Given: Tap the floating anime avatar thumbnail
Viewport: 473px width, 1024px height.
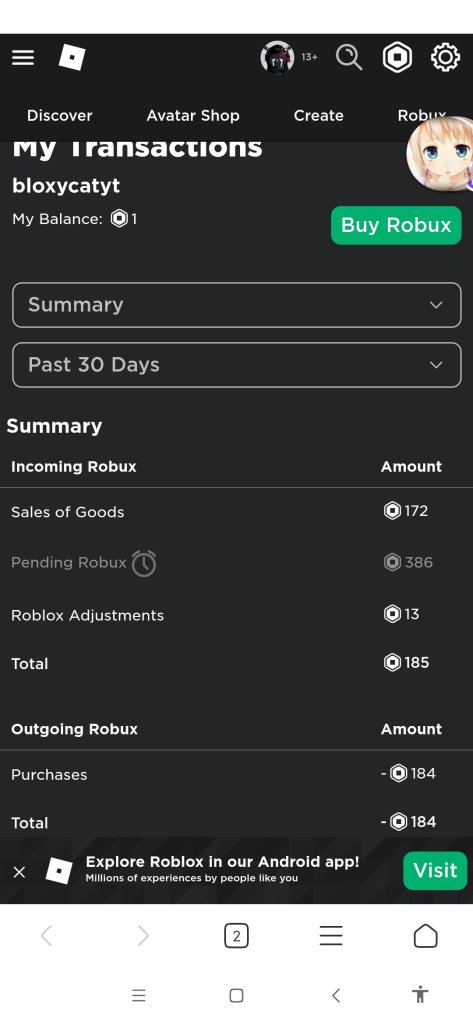Looking at the screenshot, I should click(x=440, y=153).
